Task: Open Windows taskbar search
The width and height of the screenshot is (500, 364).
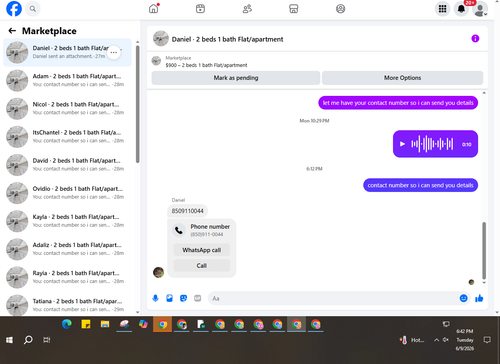Action: [28, 340]
